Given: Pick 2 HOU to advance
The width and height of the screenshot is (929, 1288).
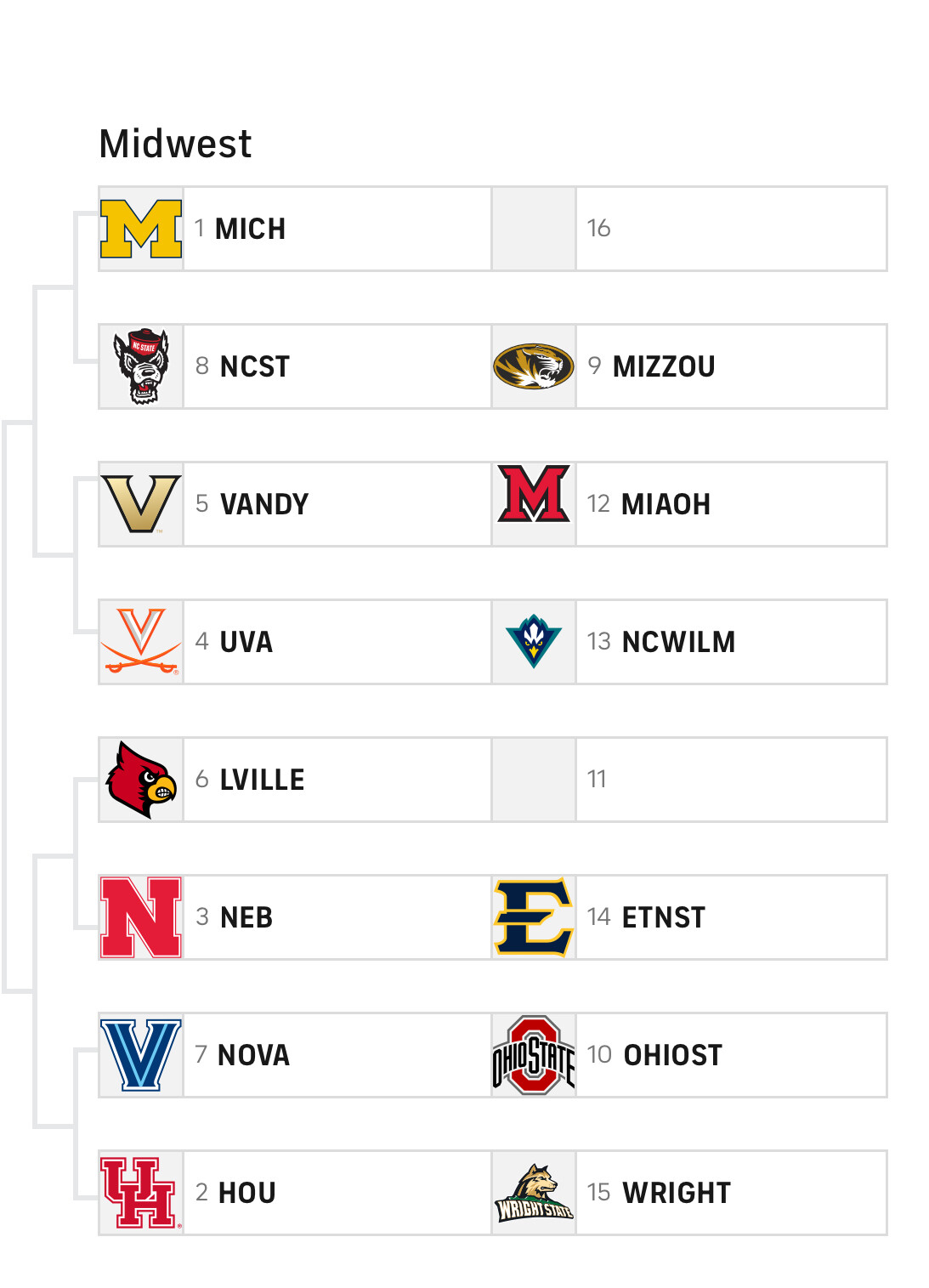Looking at the screenshot, I should 337,1193.
